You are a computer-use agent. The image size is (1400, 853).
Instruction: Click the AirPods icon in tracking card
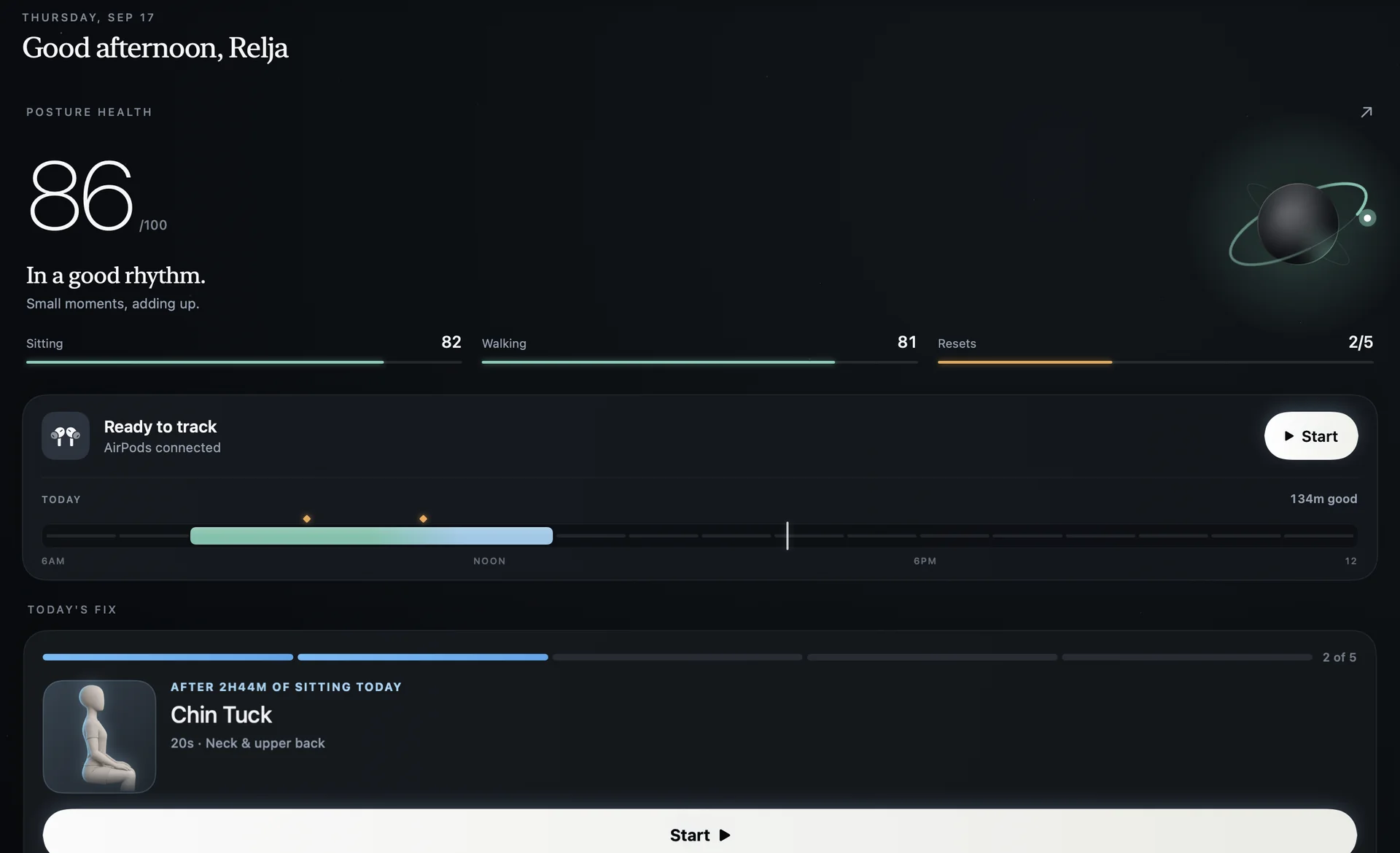66,436
